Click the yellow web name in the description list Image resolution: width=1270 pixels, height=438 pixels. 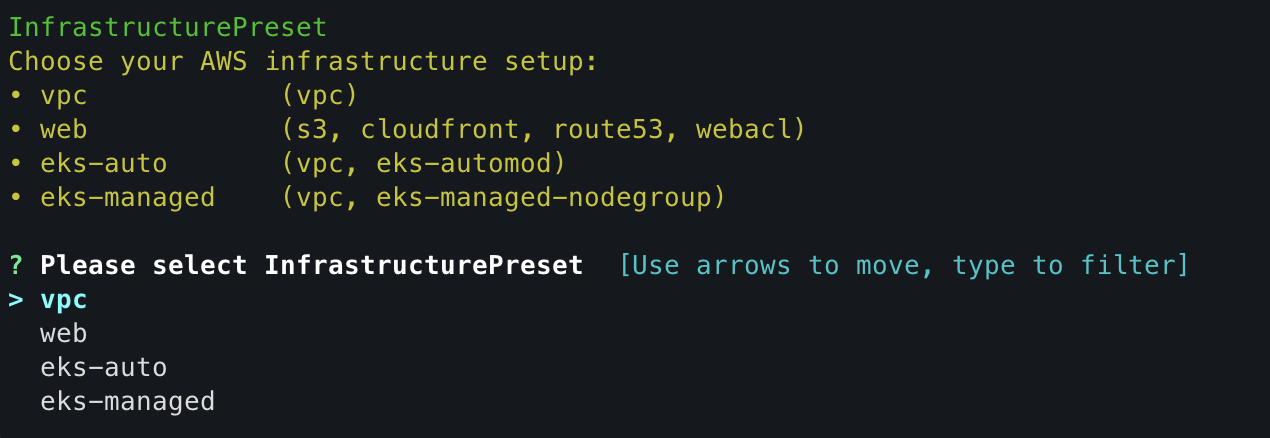64,129
